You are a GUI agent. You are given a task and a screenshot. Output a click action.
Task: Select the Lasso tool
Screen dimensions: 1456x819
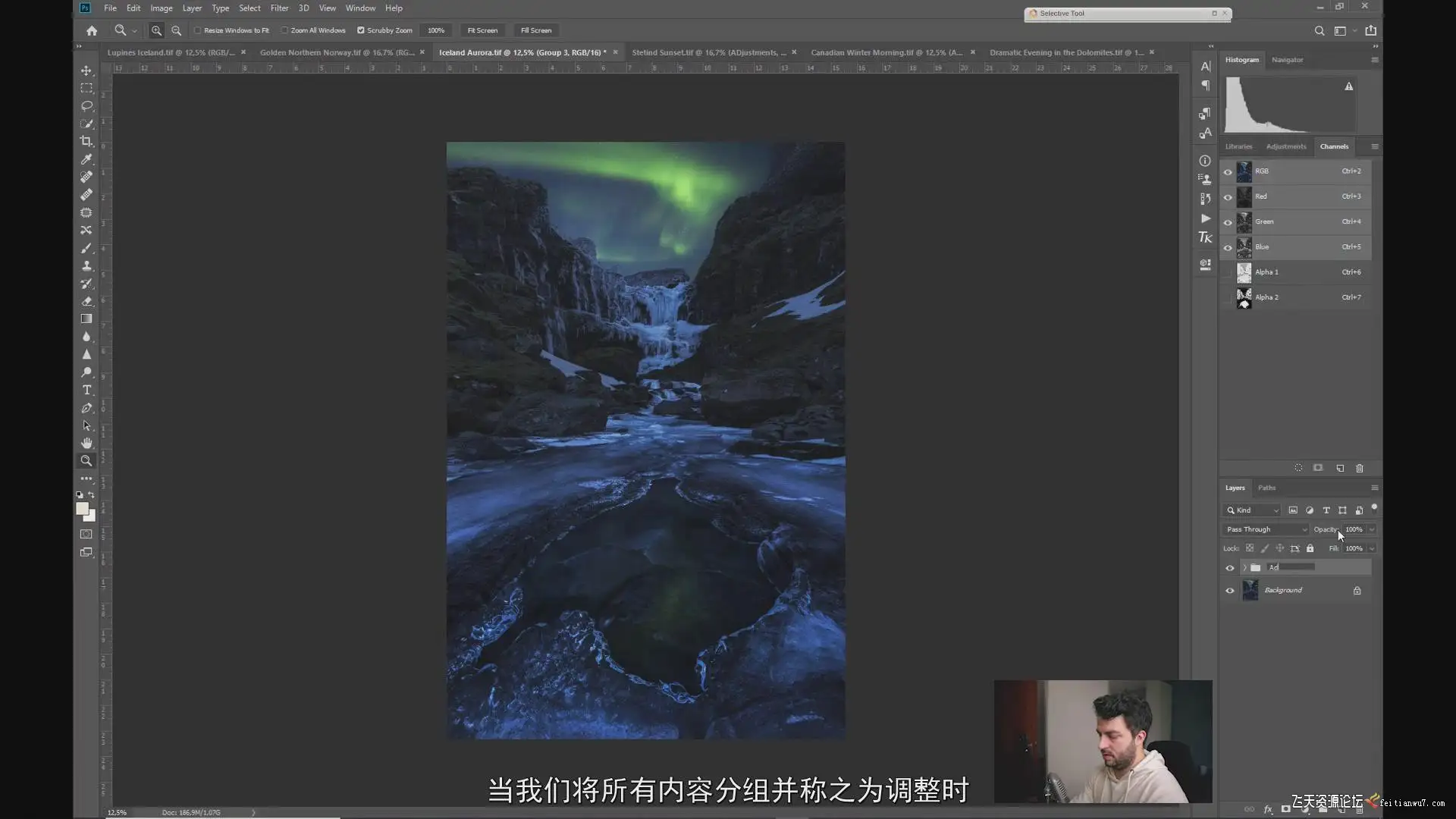86,106
